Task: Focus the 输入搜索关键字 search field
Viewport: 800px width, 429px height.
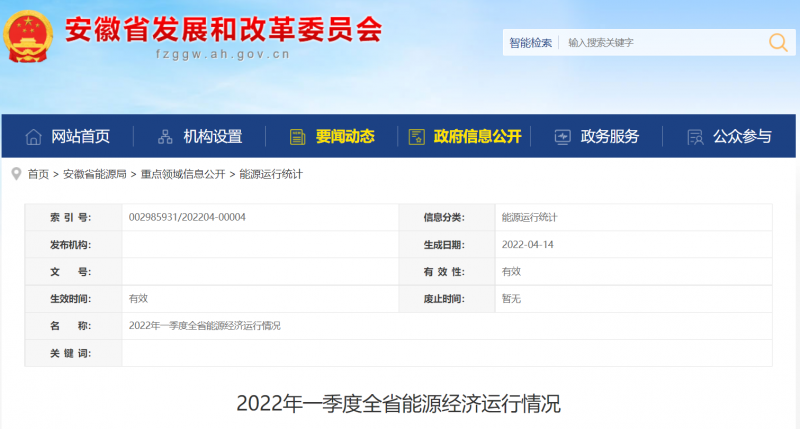Action: click(660, 42)
